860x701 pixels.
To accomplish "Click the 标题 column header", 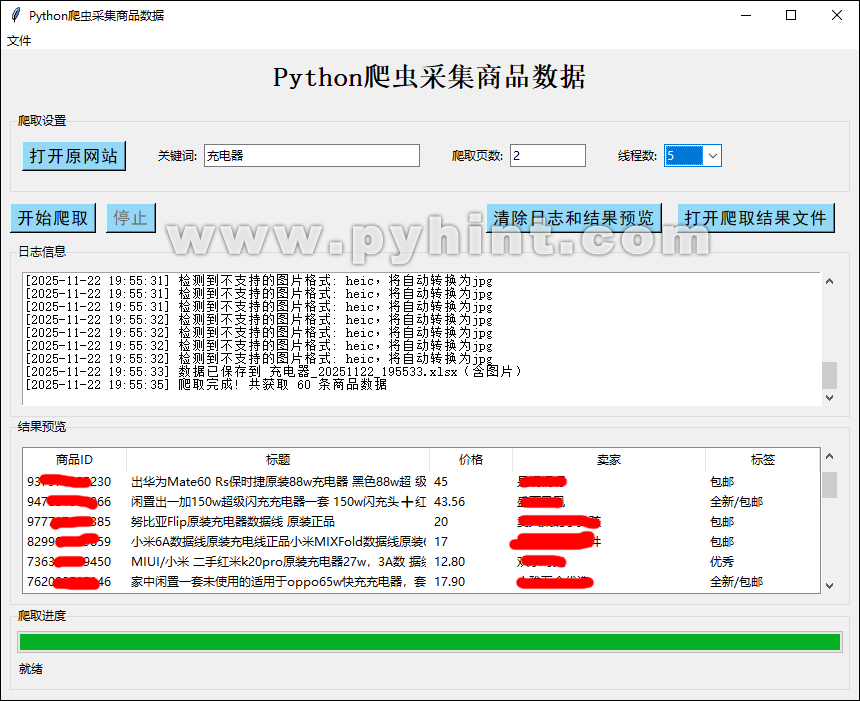I will [278, 459].
